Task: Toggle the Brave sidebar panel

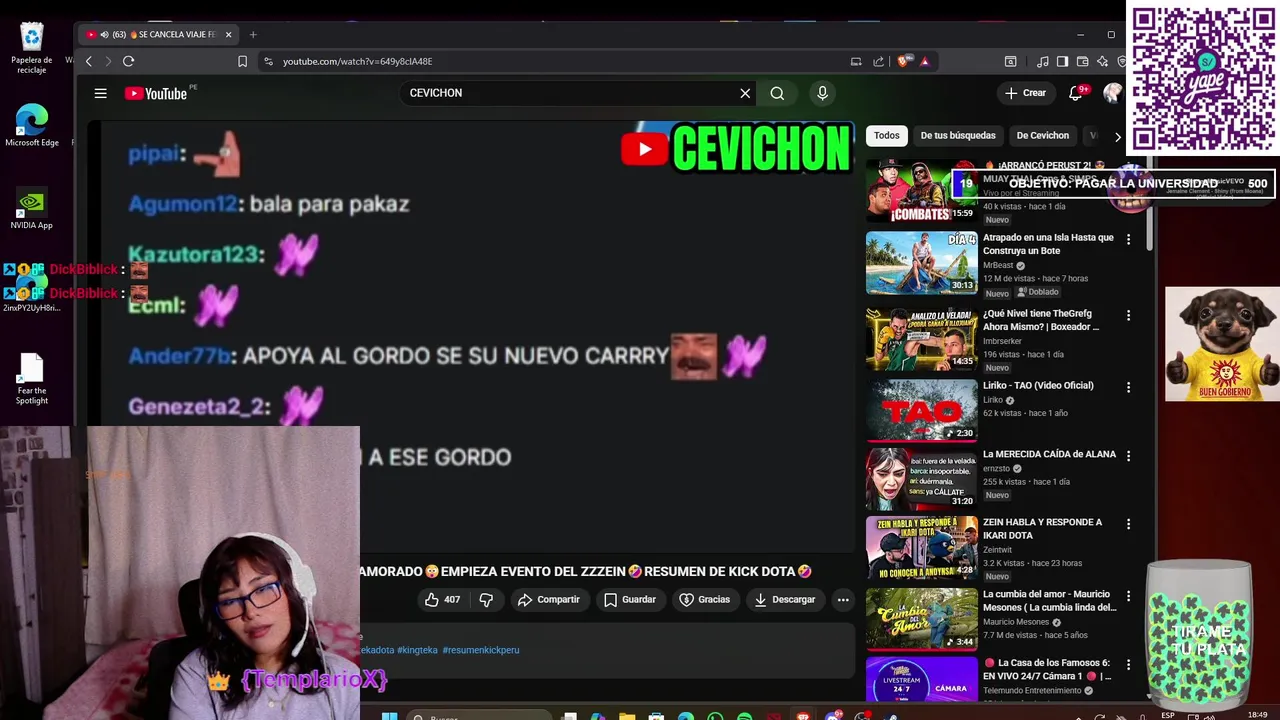Action: coord(1062,61)
